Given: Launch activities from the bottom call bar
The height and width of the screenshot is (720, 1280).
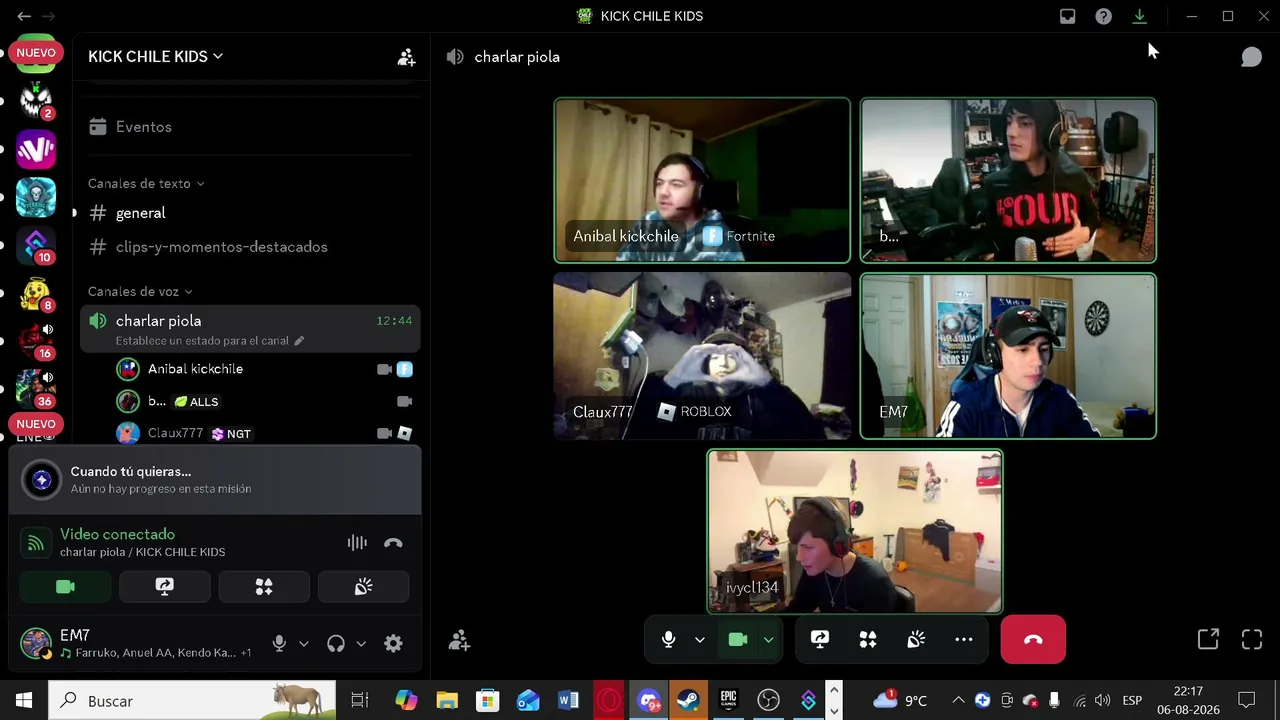Looking at the screenshot, I should click(x=868, y=640).
